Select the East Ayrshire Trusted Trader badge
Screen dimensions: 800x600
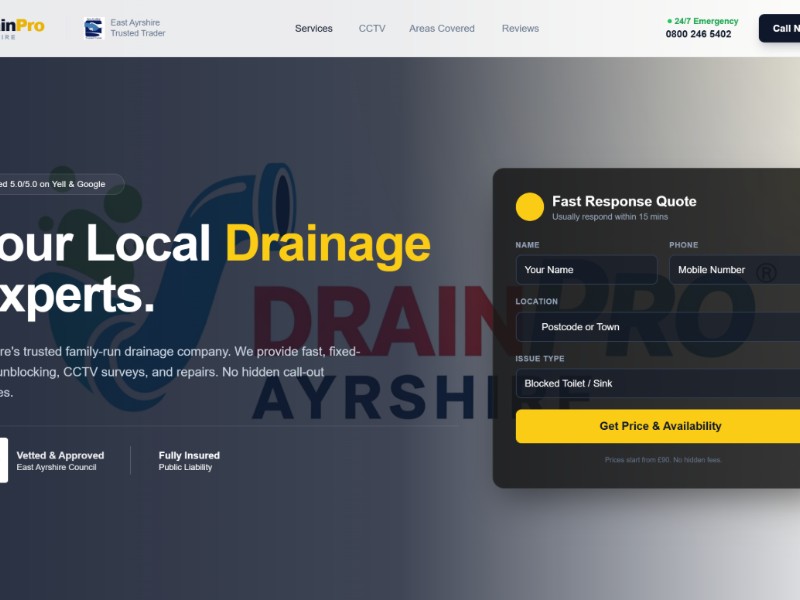pyautogui.click(x=125, y=27)
